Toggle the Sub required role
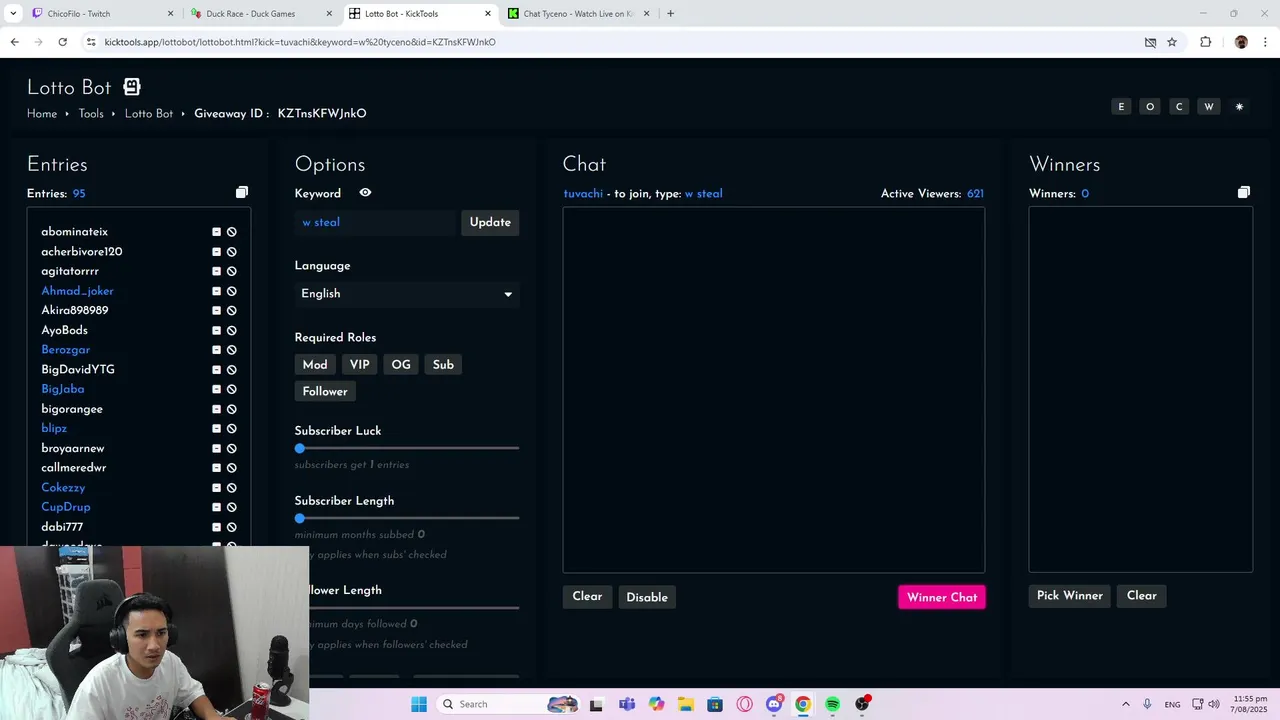Screen dimensions: 1280x720 443,365
